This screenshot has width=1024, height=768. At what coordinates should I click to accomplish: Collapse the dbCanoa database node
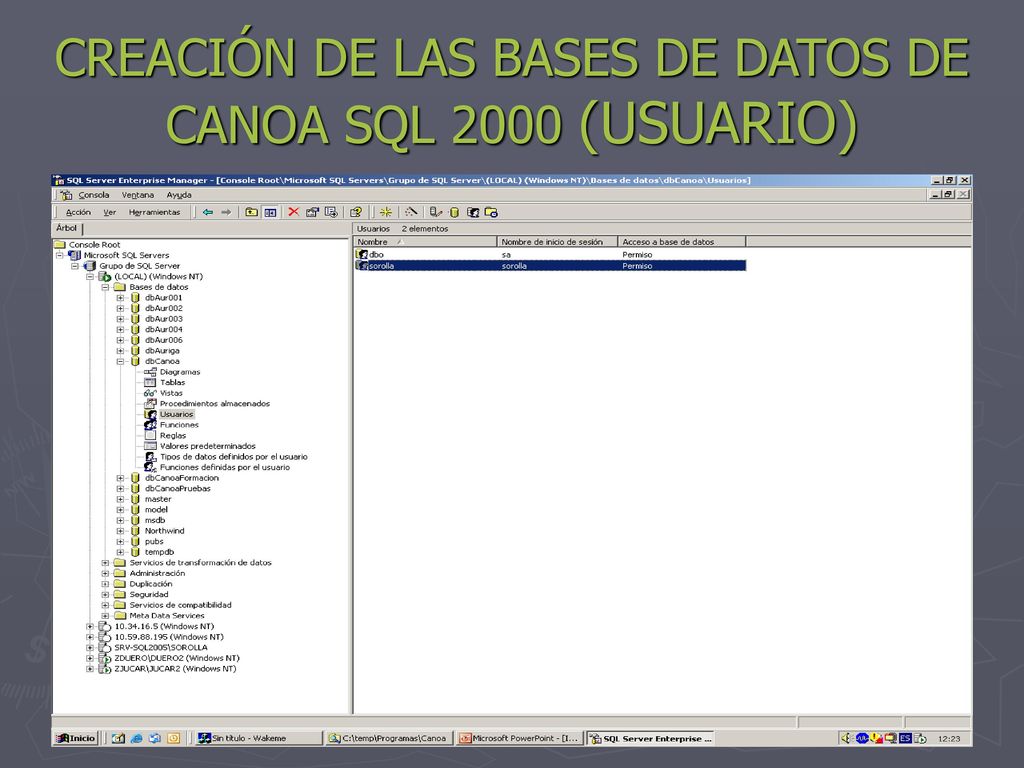coord(120,361)
